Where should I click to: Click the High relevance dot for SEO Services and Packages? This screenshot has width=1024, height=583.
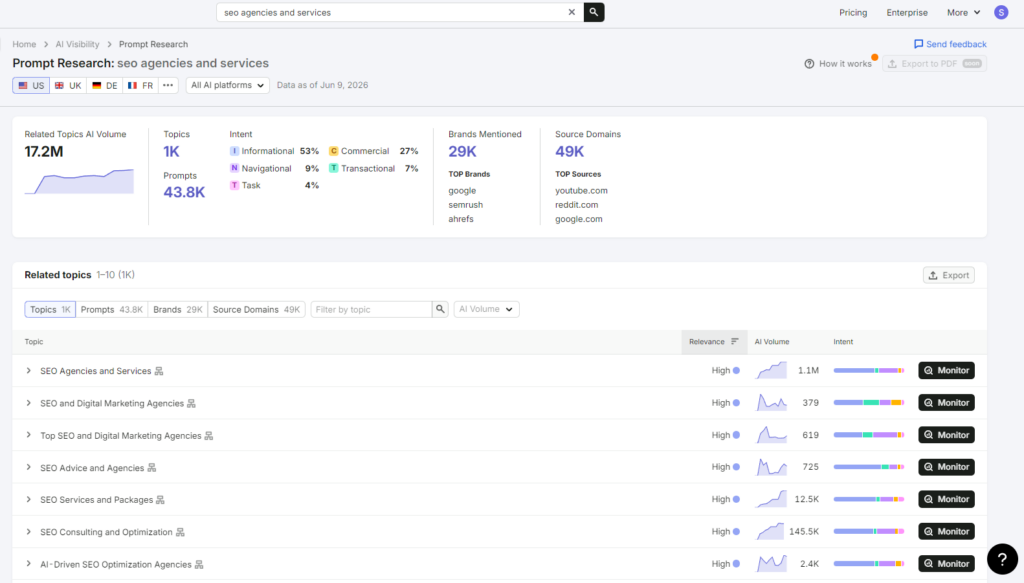[x=736, y=499]
